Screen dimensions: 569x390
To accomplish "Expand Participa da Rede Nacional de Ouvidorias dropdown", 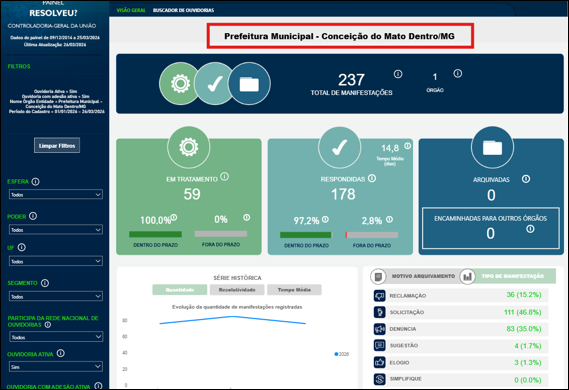I will (x=56, y=337).
